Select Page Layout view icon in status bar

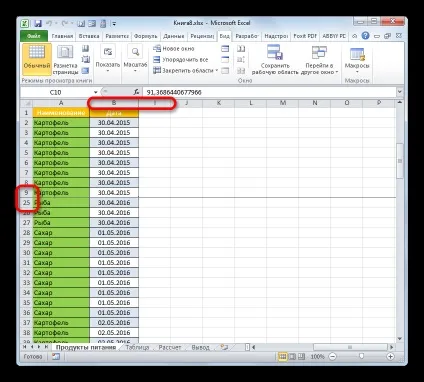292,357
